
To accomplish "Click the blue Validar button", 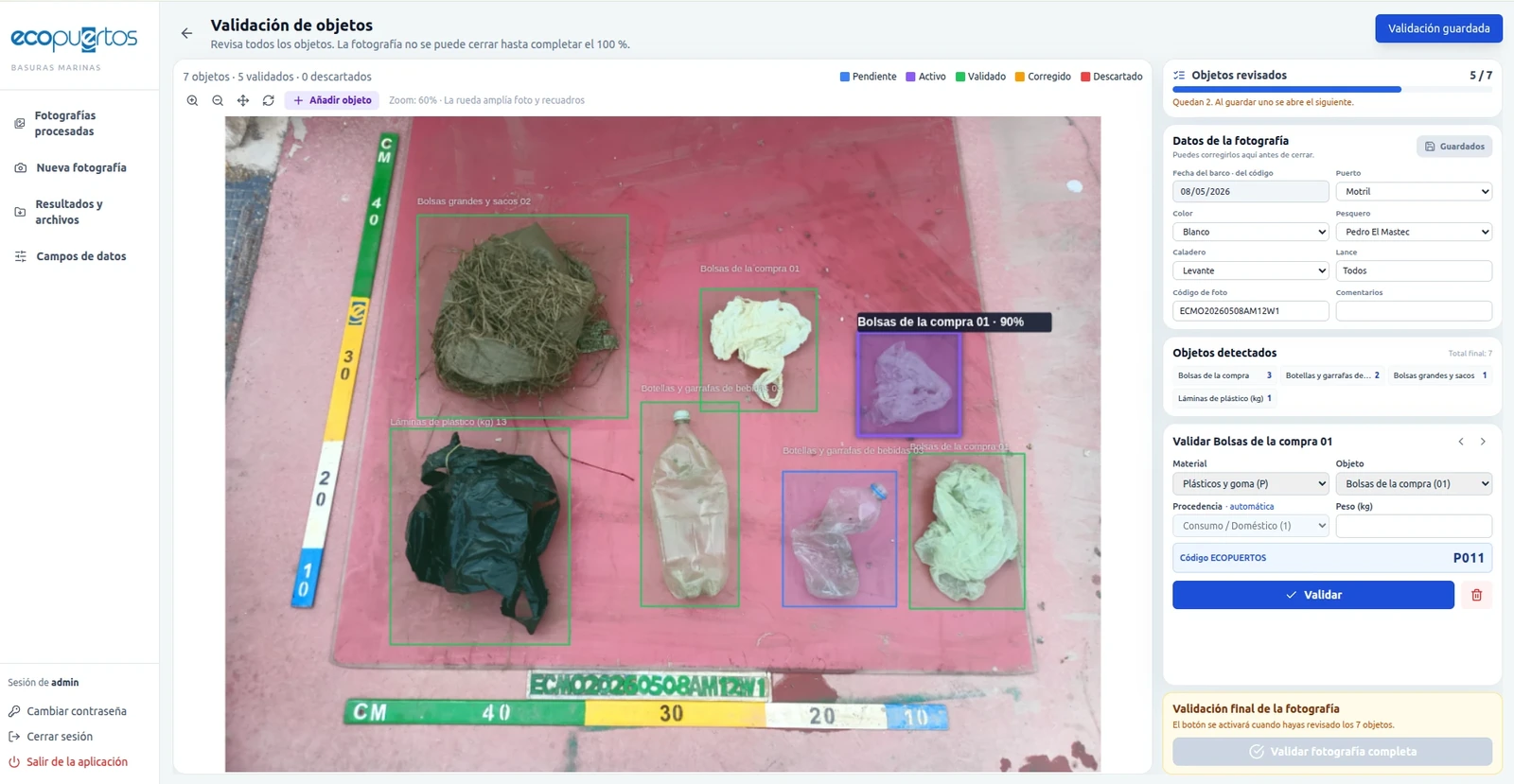I will pyautogui.click(x=1312, y=595).
